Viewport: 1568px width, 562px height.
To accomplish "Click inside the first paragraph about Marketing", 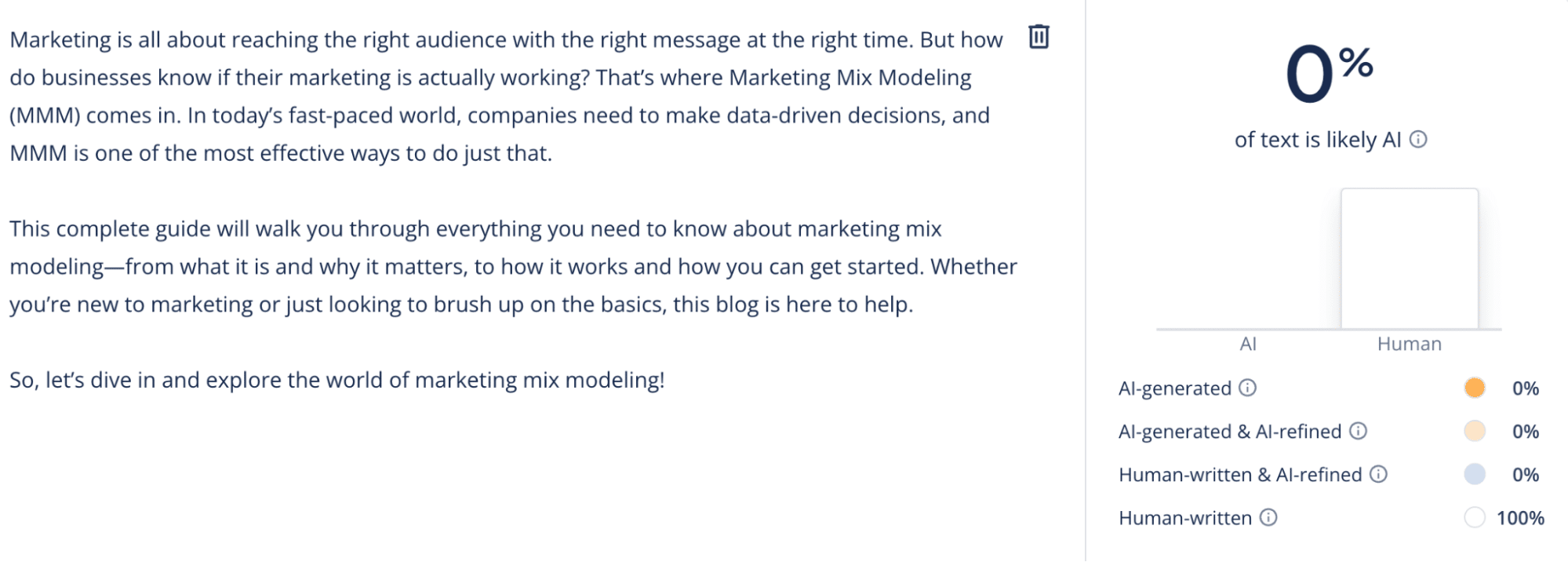I will point(507,97).
